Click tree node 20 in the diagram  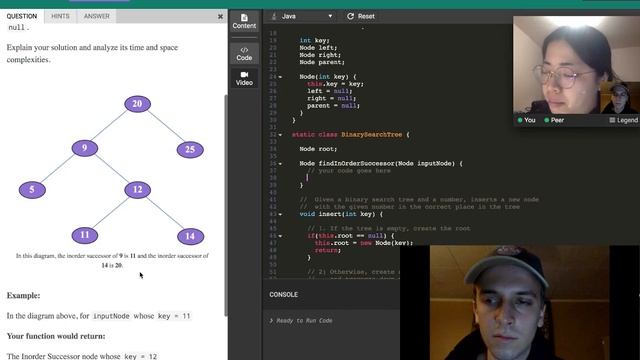pyautogui.click(x=138, y=104)
